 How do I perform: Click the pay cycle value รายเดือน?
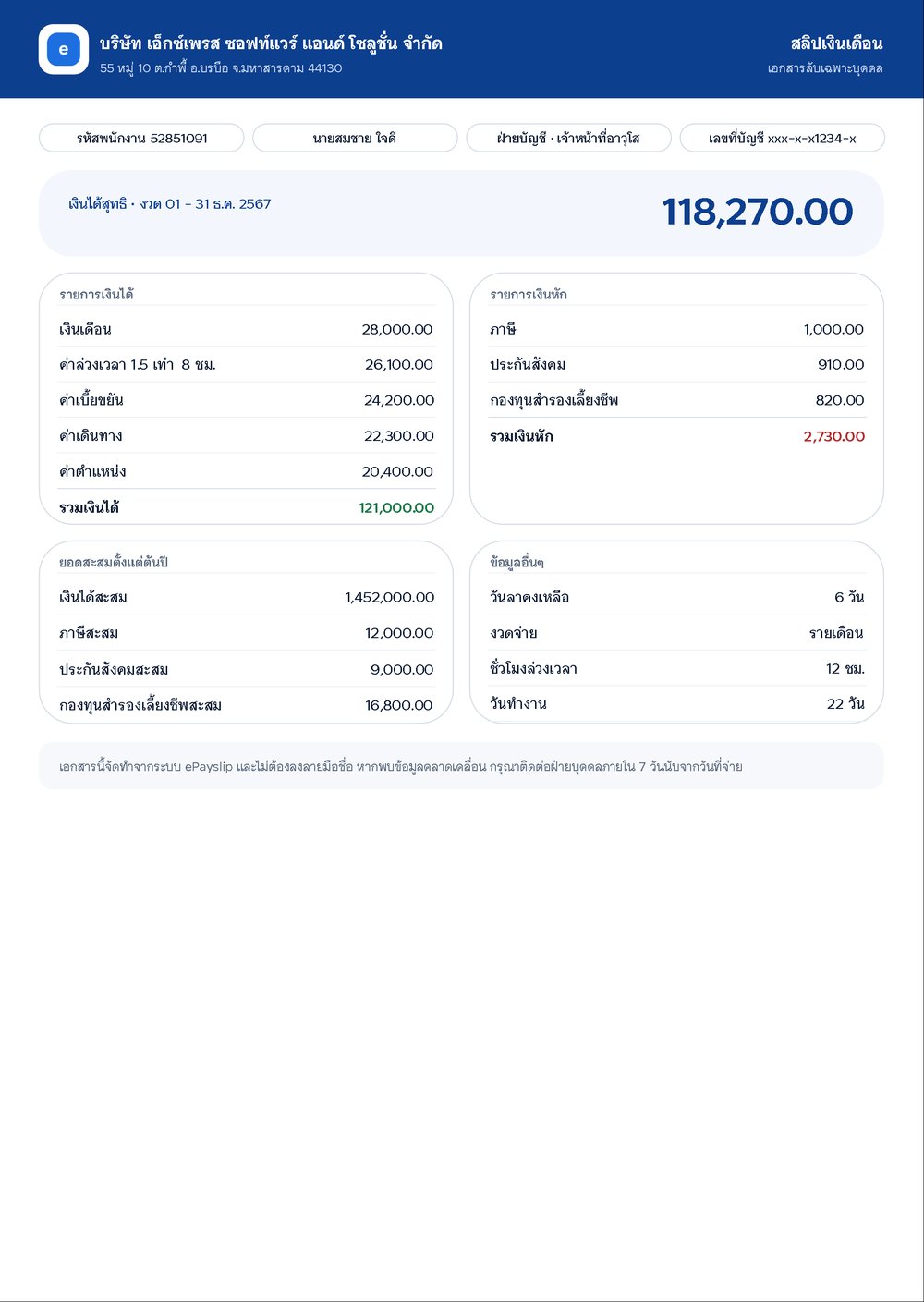(x=836, y=633)
